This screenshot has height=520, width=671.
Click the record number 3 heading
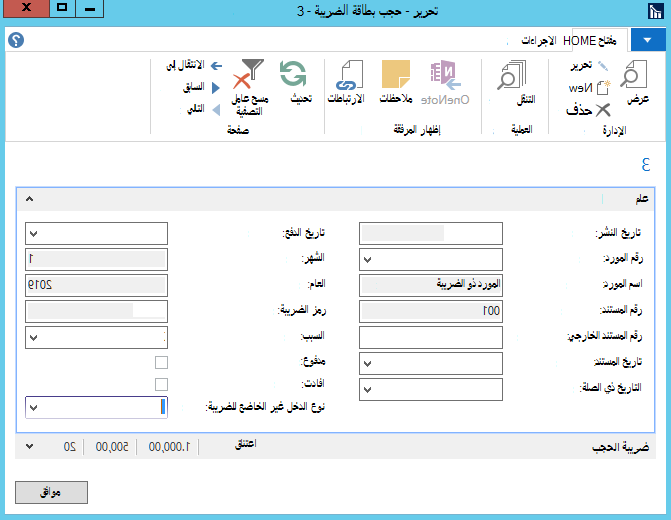pyautogui.click(x=646, y=164)
